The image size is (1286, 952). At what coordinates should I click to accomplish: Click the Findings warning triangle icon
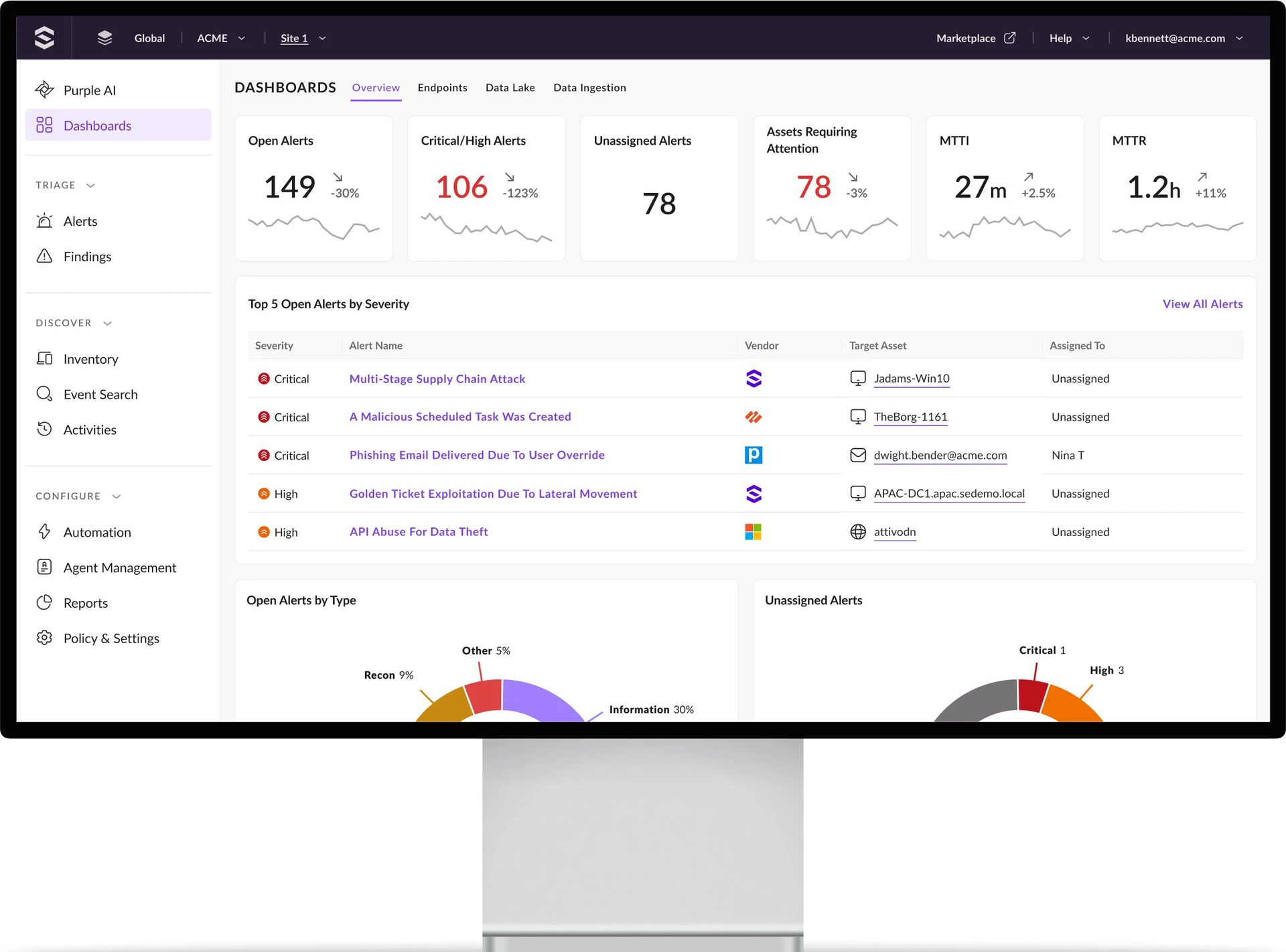click(x=44, y=256)
